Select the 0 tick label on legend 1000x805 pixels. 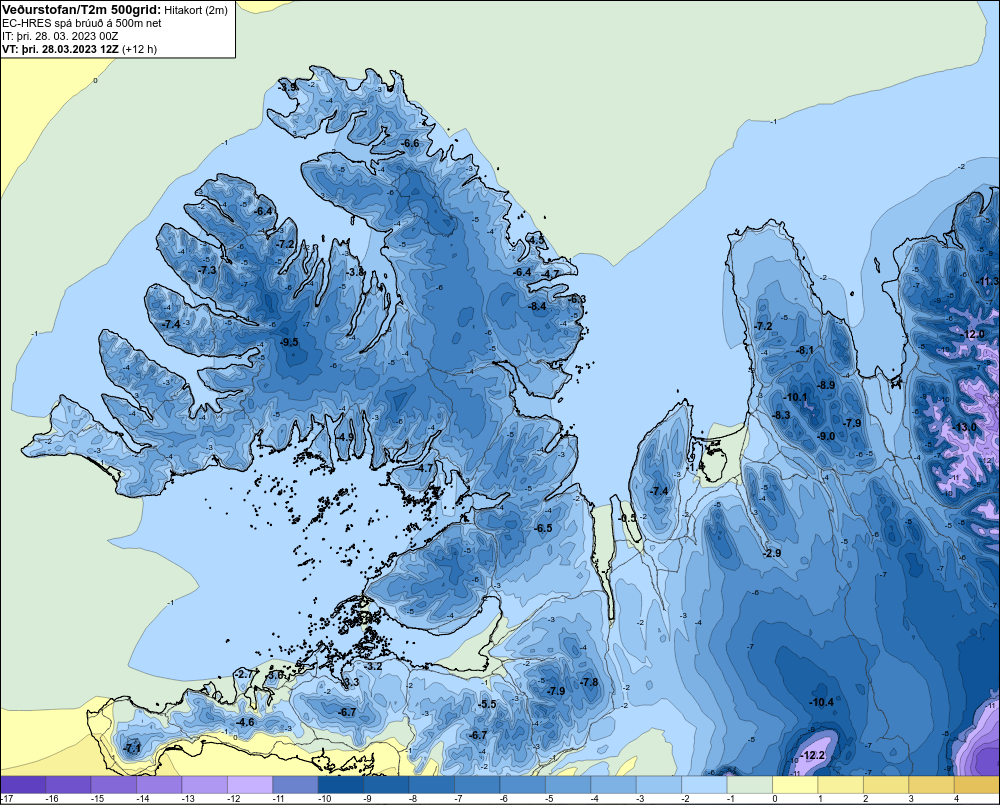point(775,799)
